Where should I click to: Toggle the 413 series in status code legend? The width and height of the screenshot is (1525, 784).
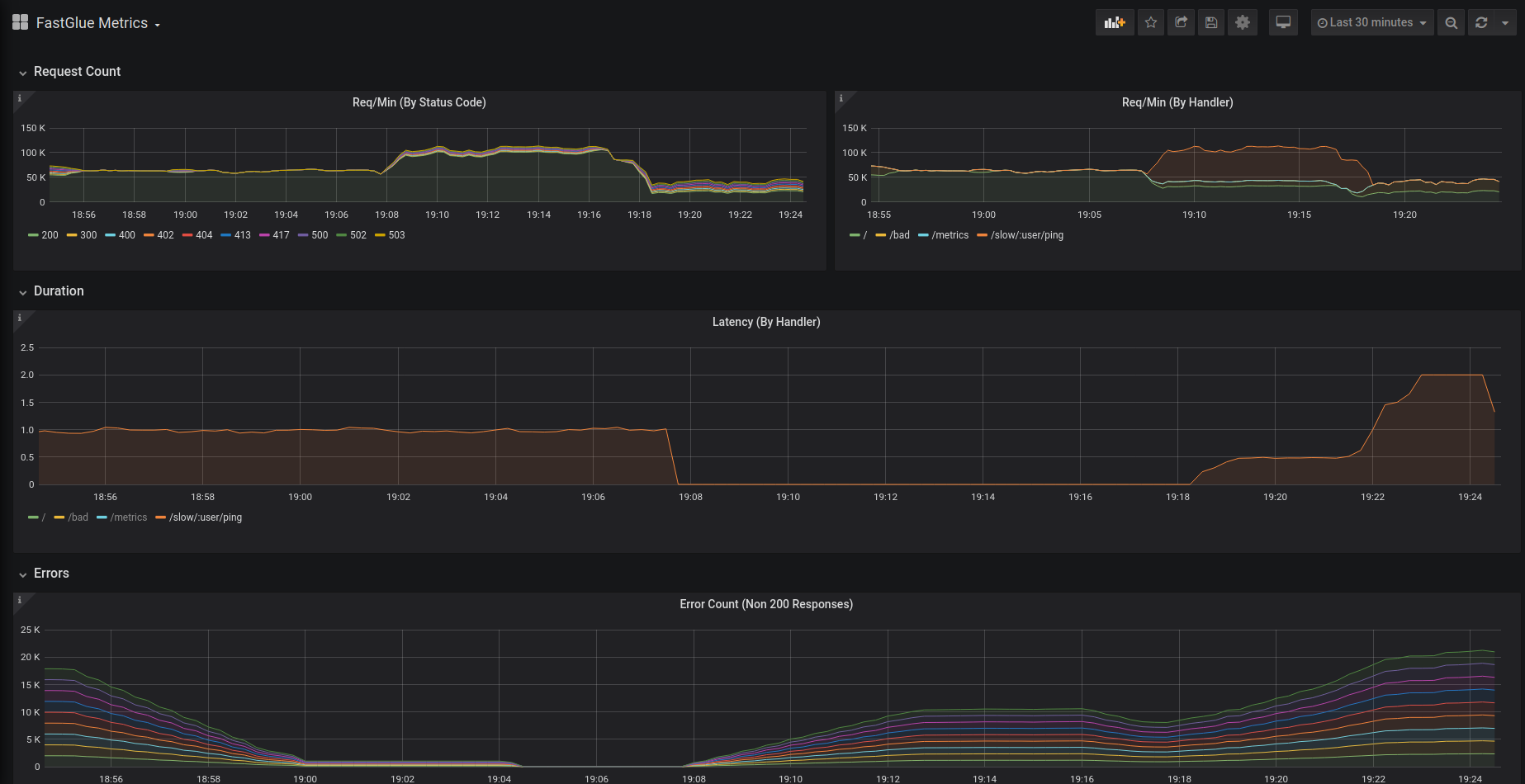point(243,235)
